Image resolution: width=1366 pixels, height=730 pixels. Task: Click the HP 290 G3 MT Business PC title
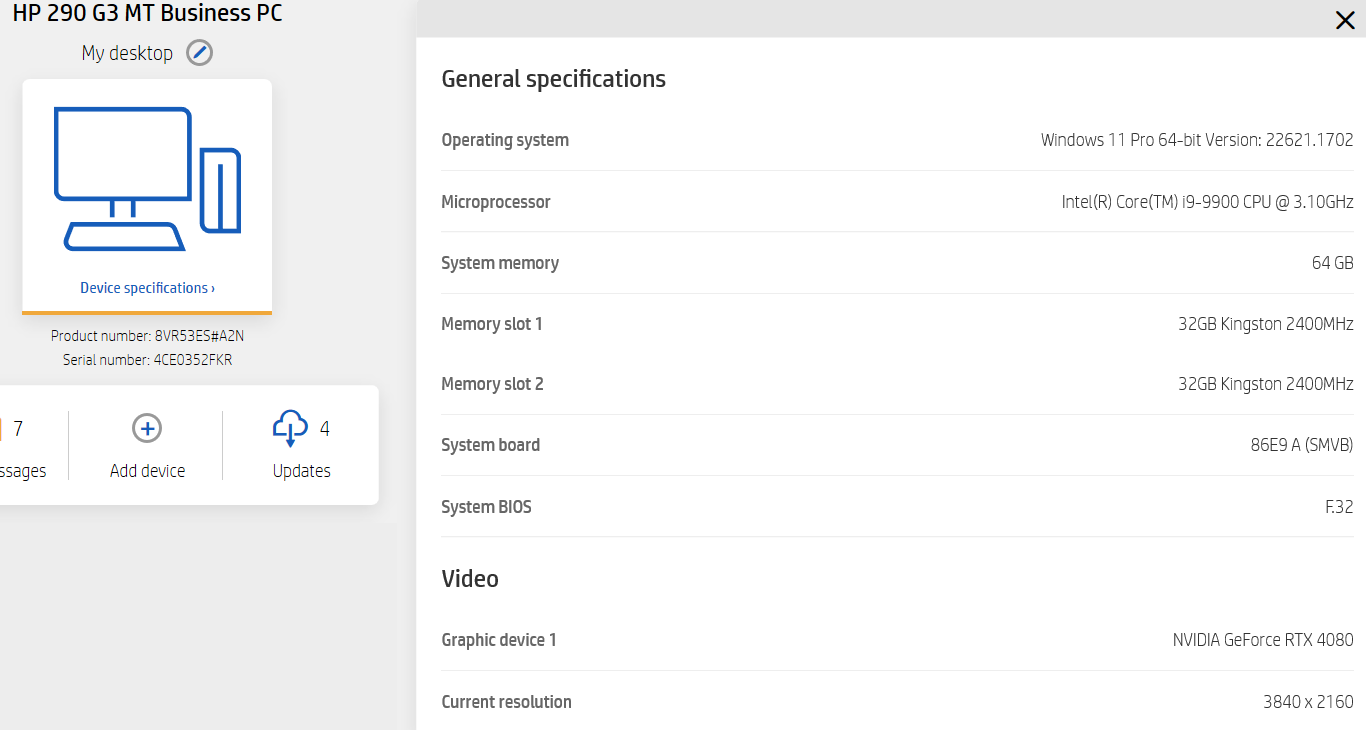click(x=147, y=14)
